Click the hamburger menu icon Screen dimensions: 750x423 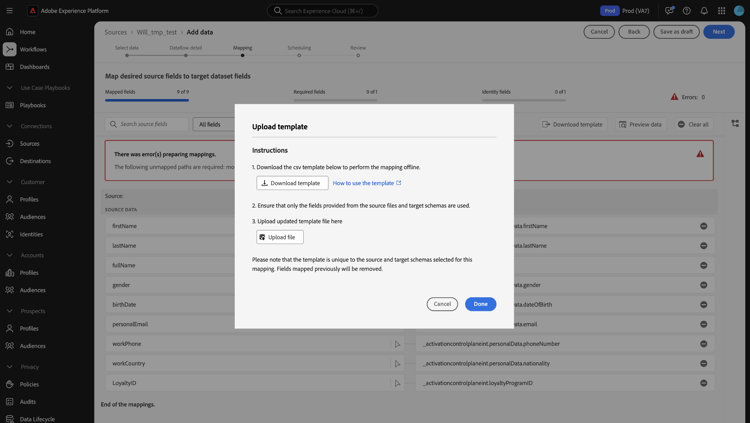(10, 11)
